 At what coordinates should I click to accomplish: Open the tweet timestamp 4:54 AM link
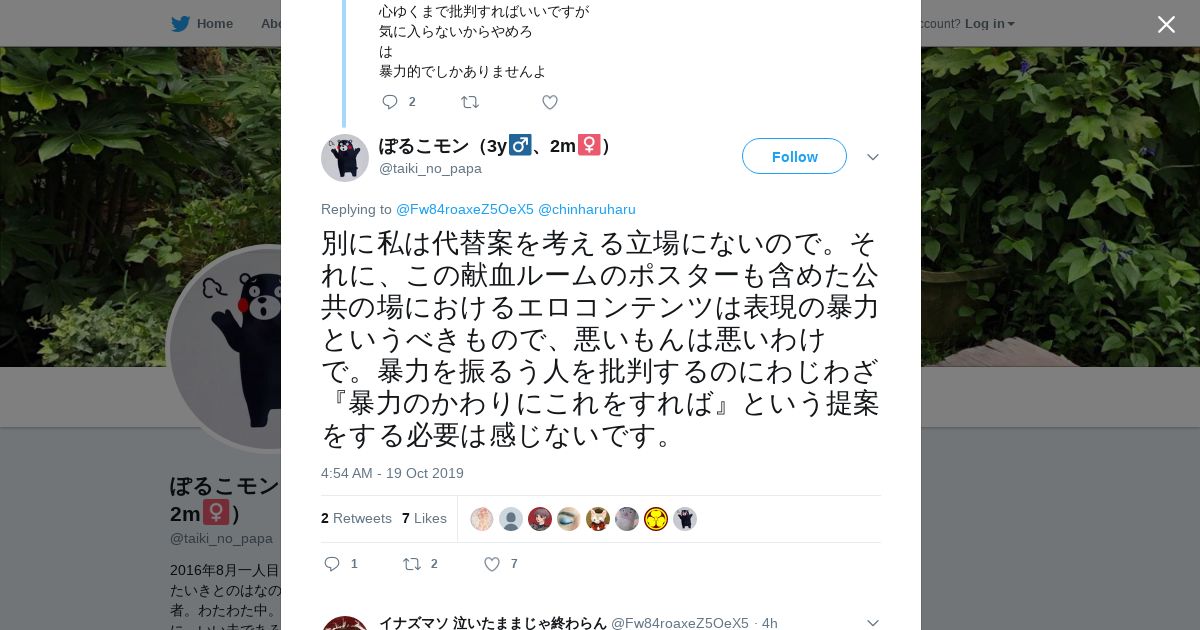coord(392,473)
